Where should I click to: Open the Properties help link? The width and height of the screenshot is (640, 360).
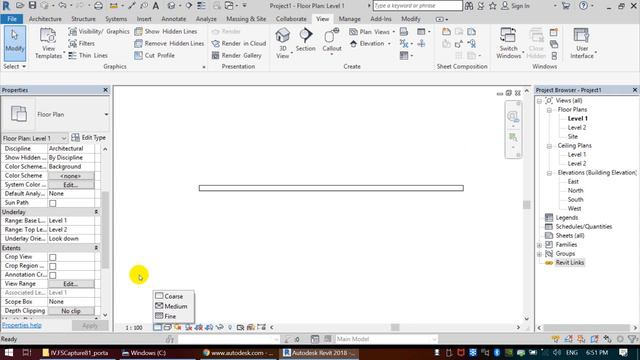[x=22, y=325]
